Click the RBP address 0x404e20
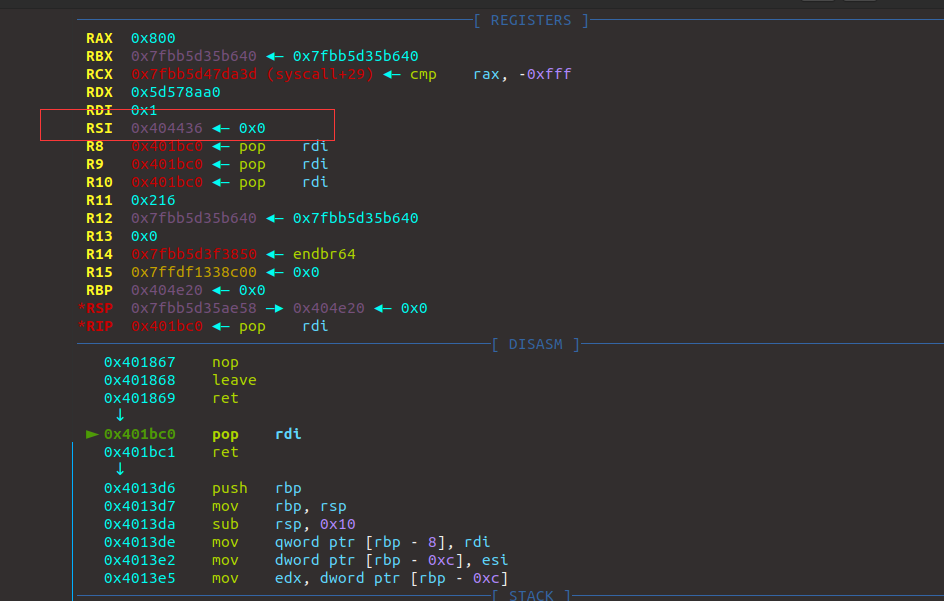The width and height of the screenshot is (944, 601). (167, 290)
